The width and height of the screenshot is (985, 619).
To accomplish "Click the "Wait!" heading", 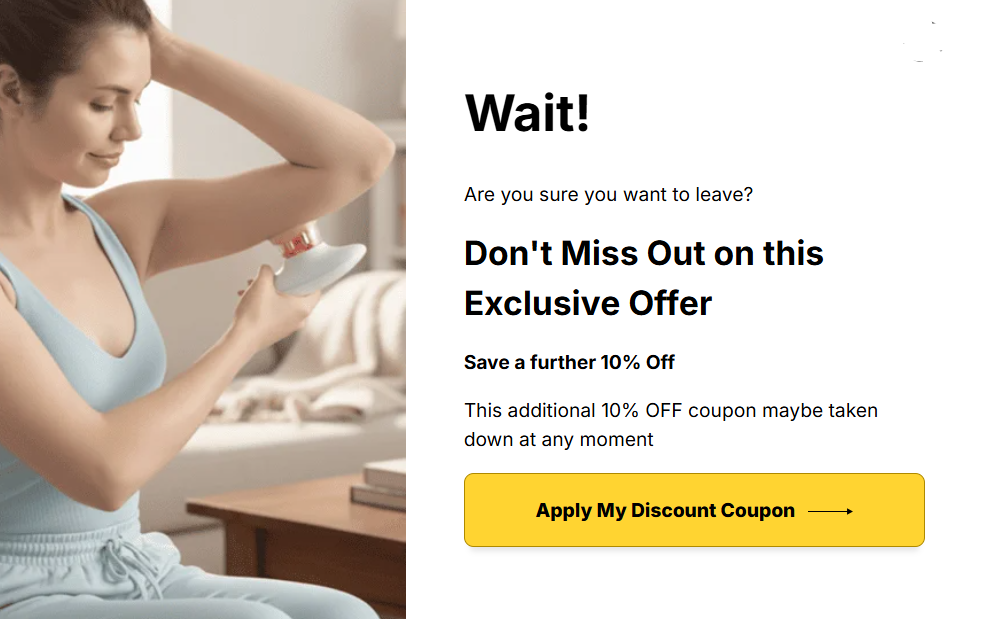I will 527,113.
